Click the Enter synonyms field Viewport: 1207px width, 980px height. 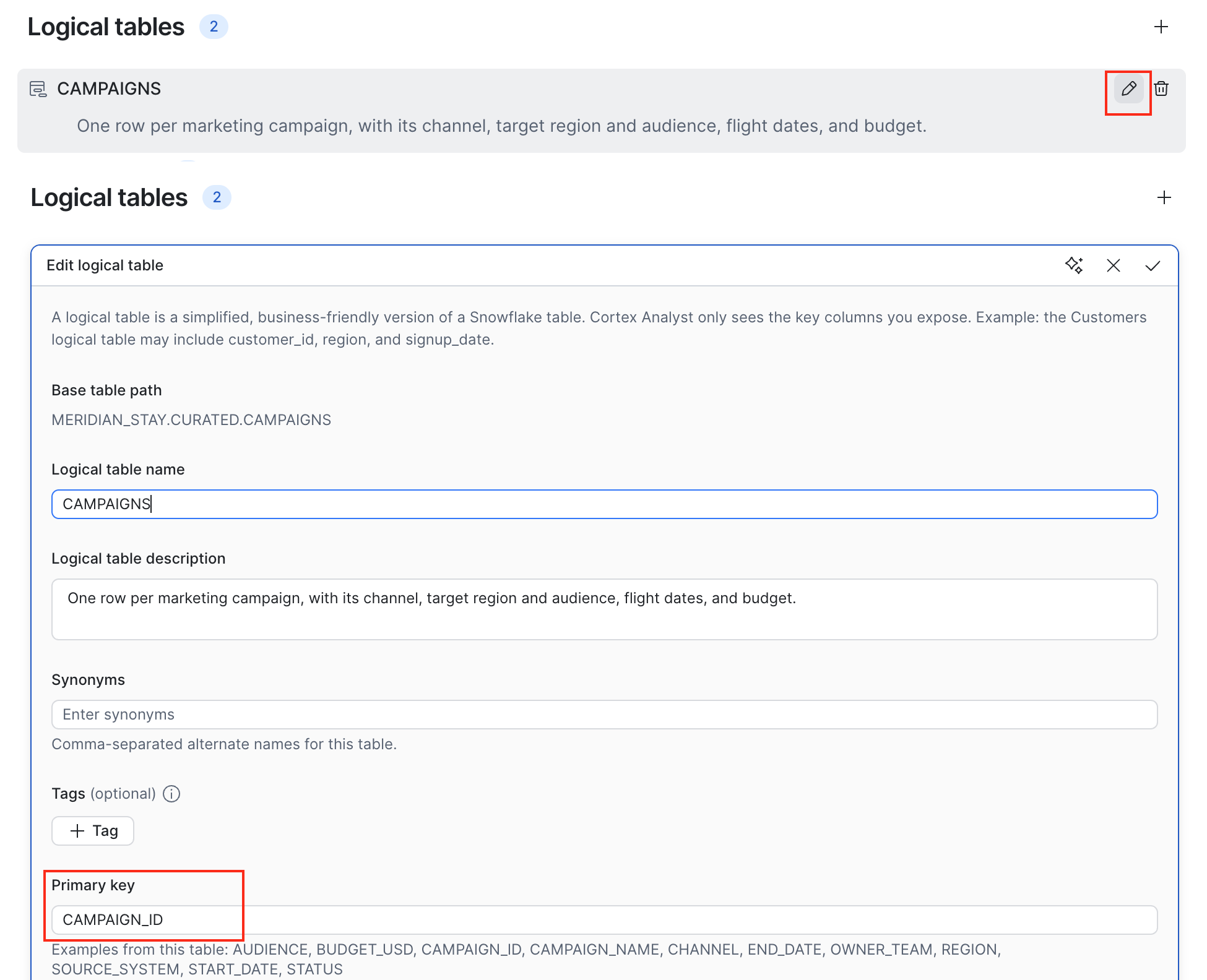pyautogui.click(x=604, y=715)
